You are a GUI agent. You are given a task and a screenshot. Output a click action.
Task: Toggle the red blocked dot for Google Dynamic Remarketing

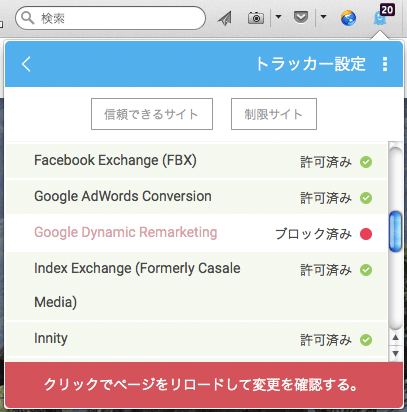(x=366, y=234)
